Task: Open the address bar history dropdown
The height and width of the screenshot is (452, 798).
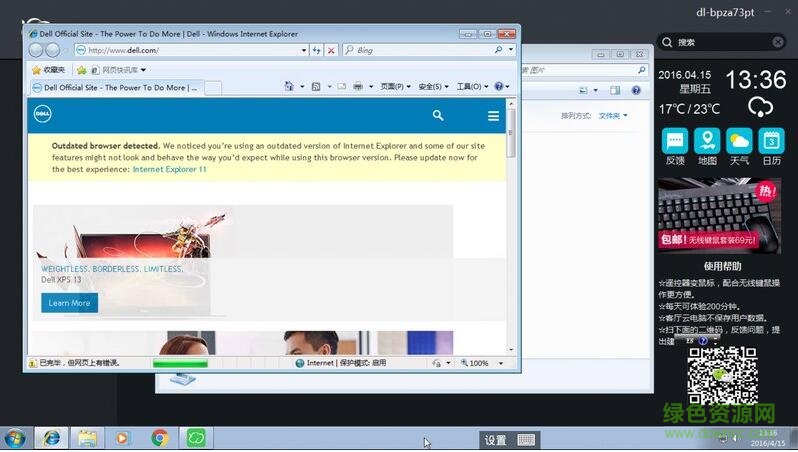Action: click(x=304, y=50)
